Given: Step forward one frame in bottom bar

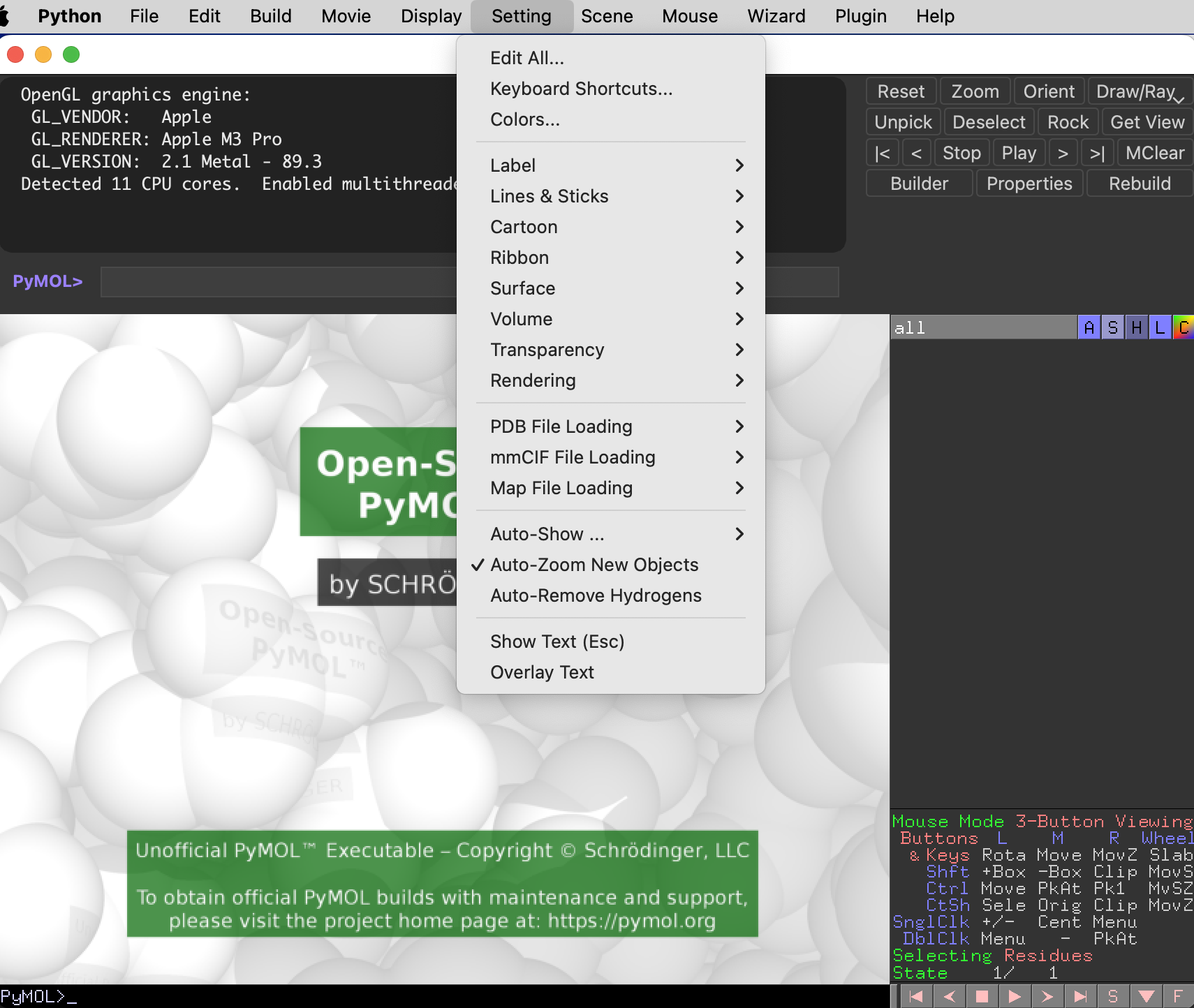Looking at the screenshot, I should pos(1048,996).
